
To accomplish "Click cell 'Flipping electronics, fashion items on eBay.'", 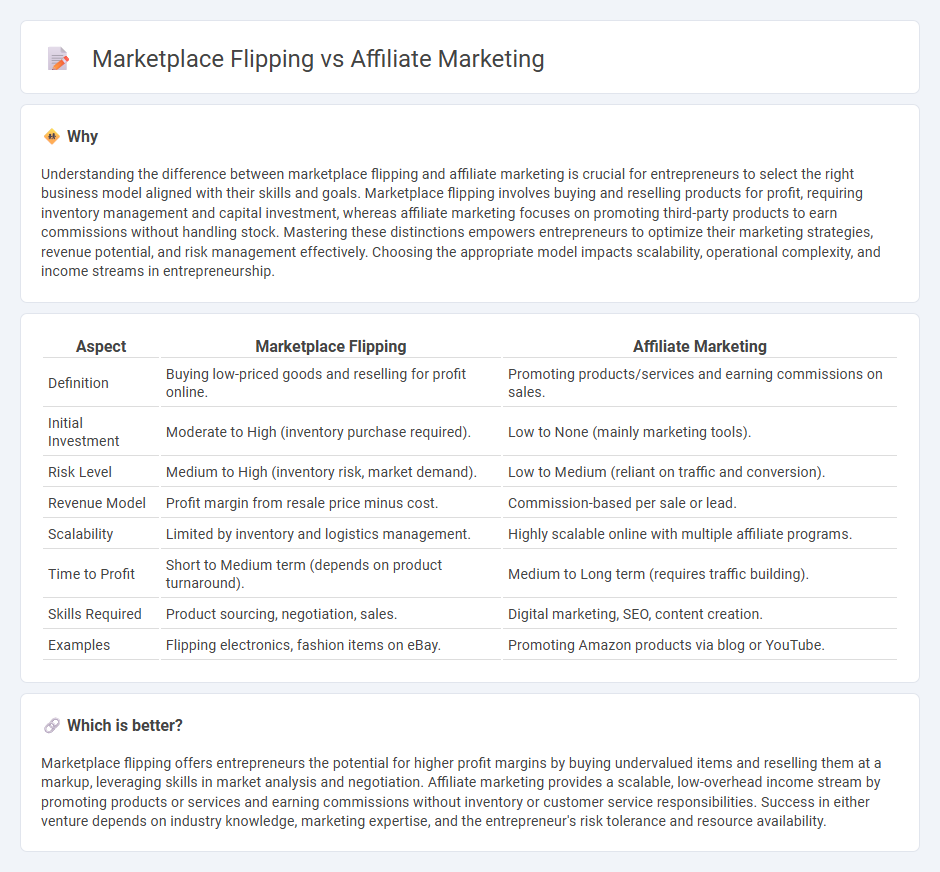I will pos(331,645).
